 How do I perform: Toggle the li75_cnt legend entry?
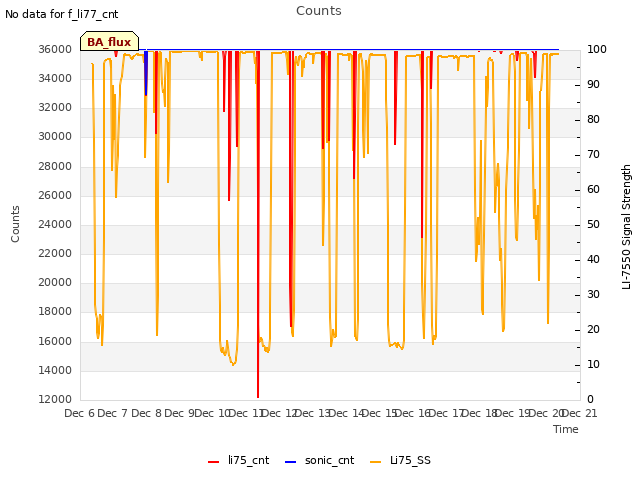pyautogui.click(x=238, y=460)
